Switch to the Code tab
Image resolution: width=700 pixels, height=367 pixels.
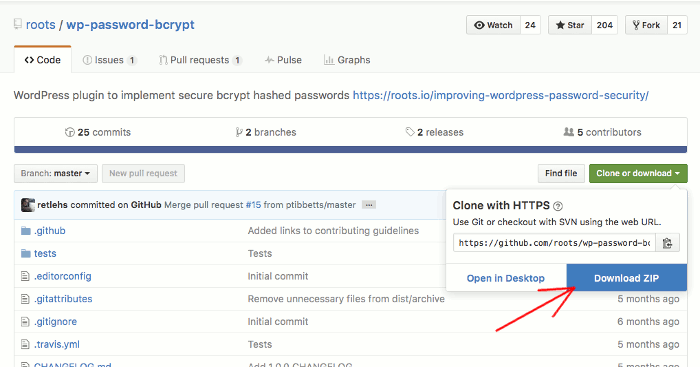point(42,60)
